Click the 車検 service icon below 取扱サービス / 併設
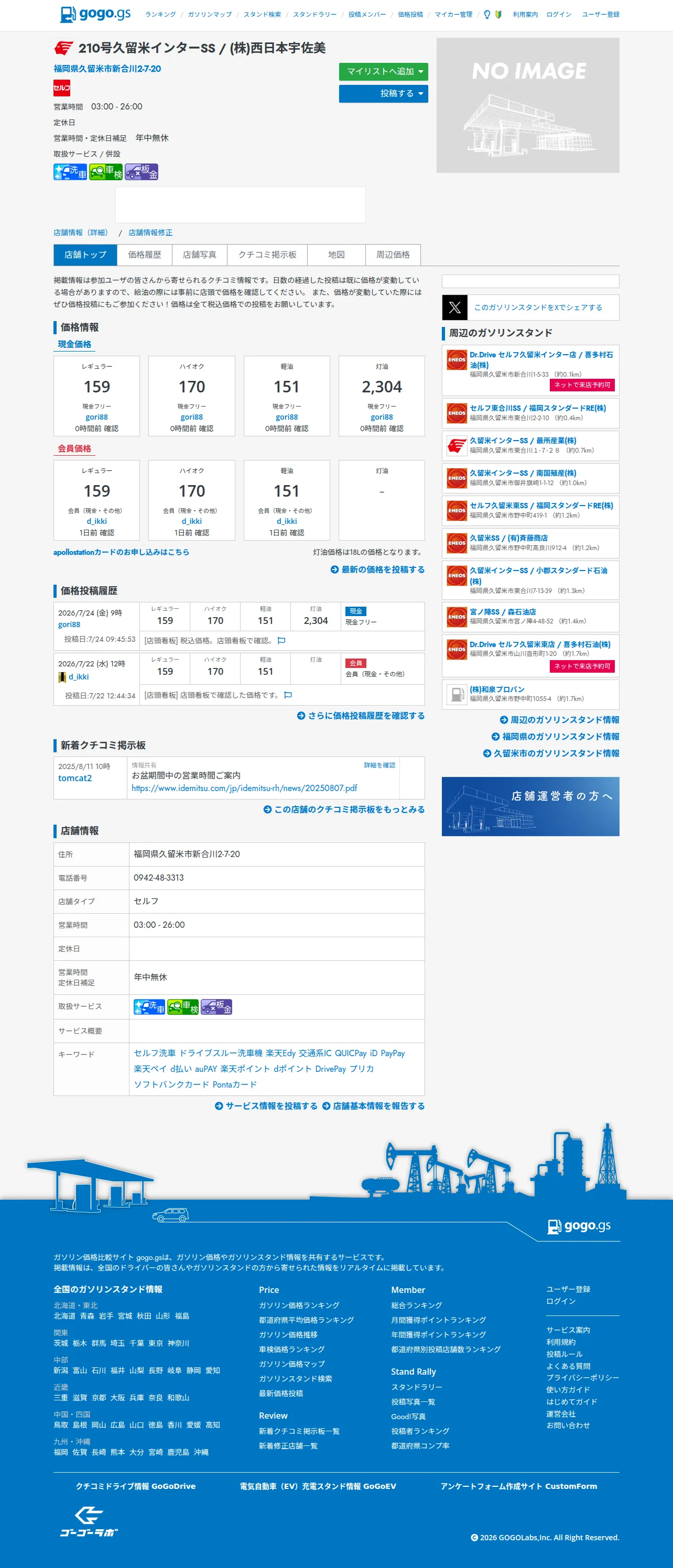Screen dimensions: 673x1568 [x=106, y=172]
